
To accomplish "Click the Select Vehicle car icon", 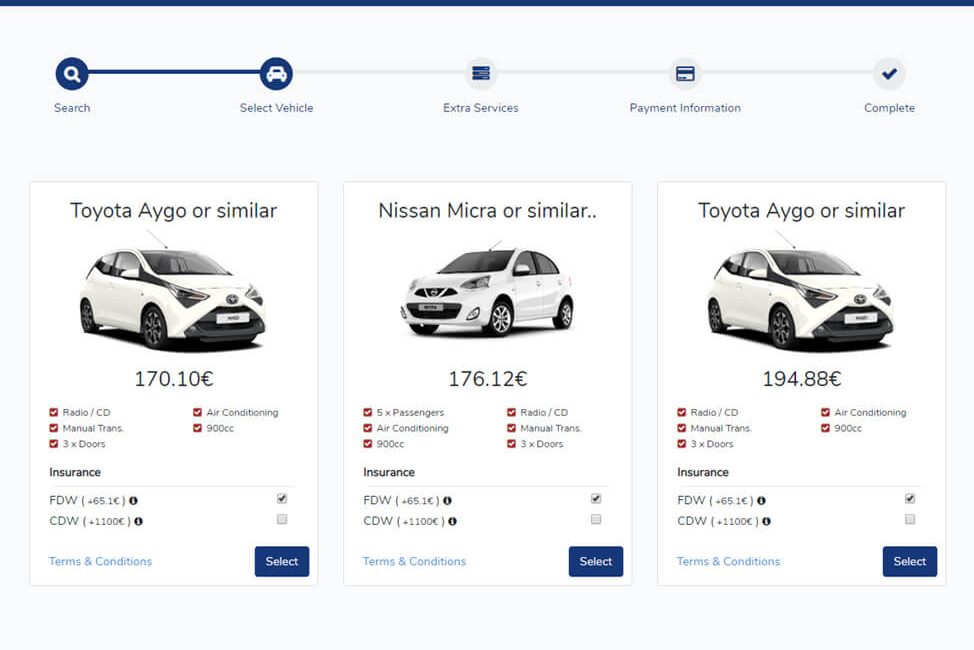I will 276,73.
